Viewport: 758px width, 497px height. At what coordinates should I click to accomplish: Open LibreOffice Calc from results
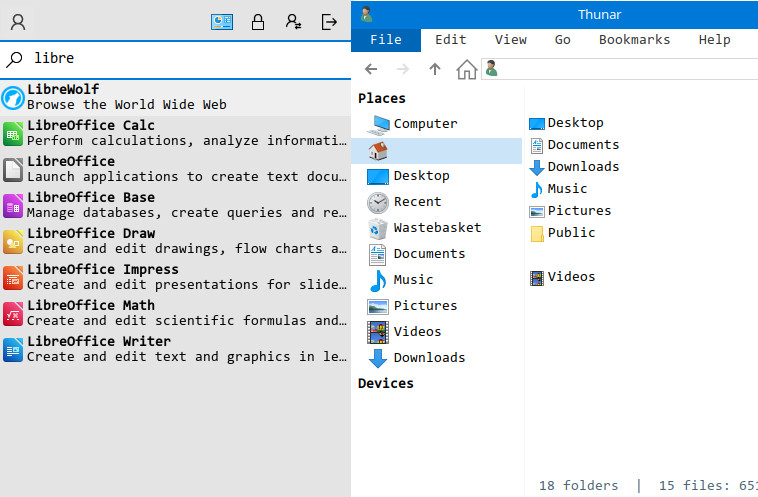coord(175,133)
